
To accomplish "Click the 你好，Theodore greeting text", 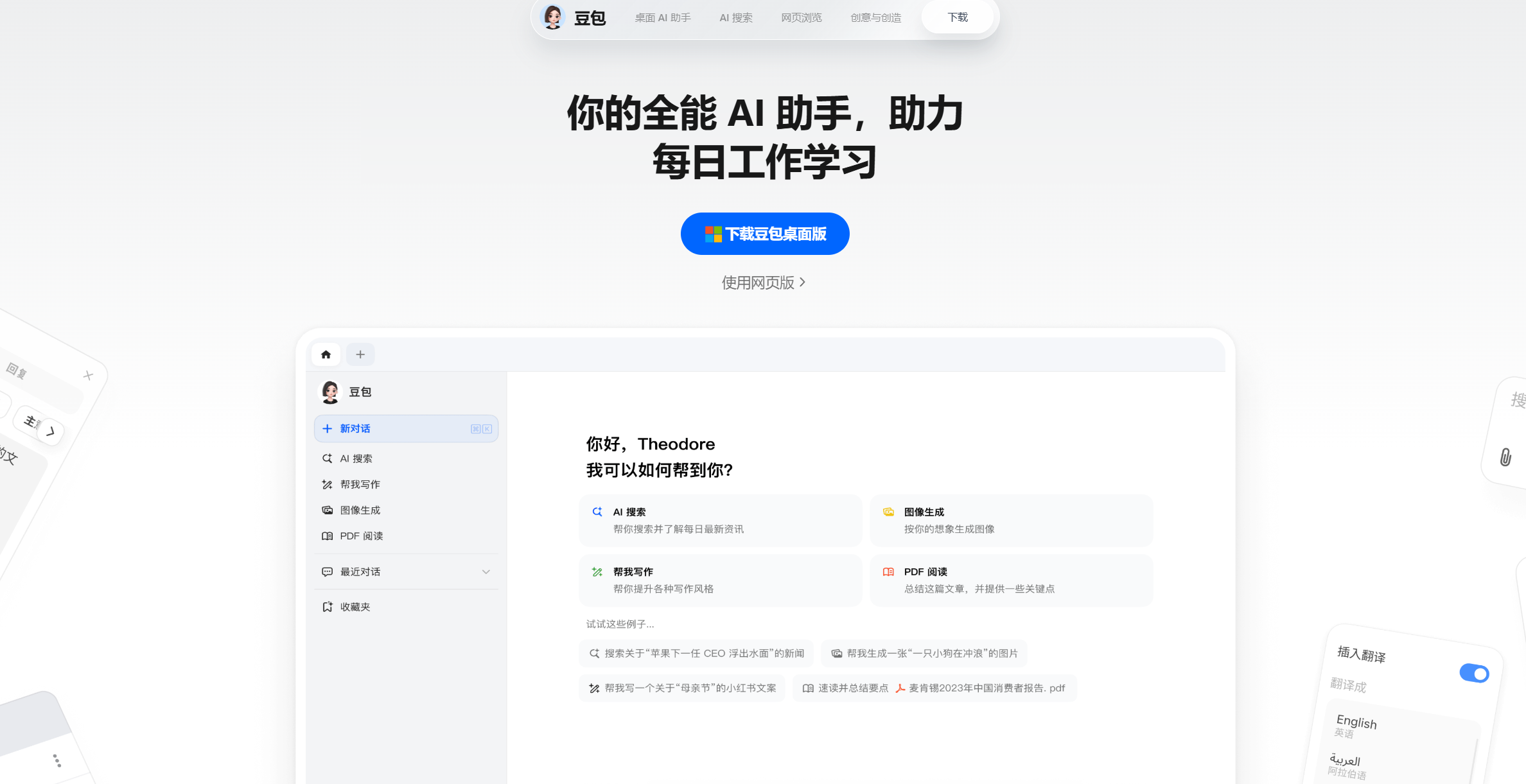I will point(650,444).
